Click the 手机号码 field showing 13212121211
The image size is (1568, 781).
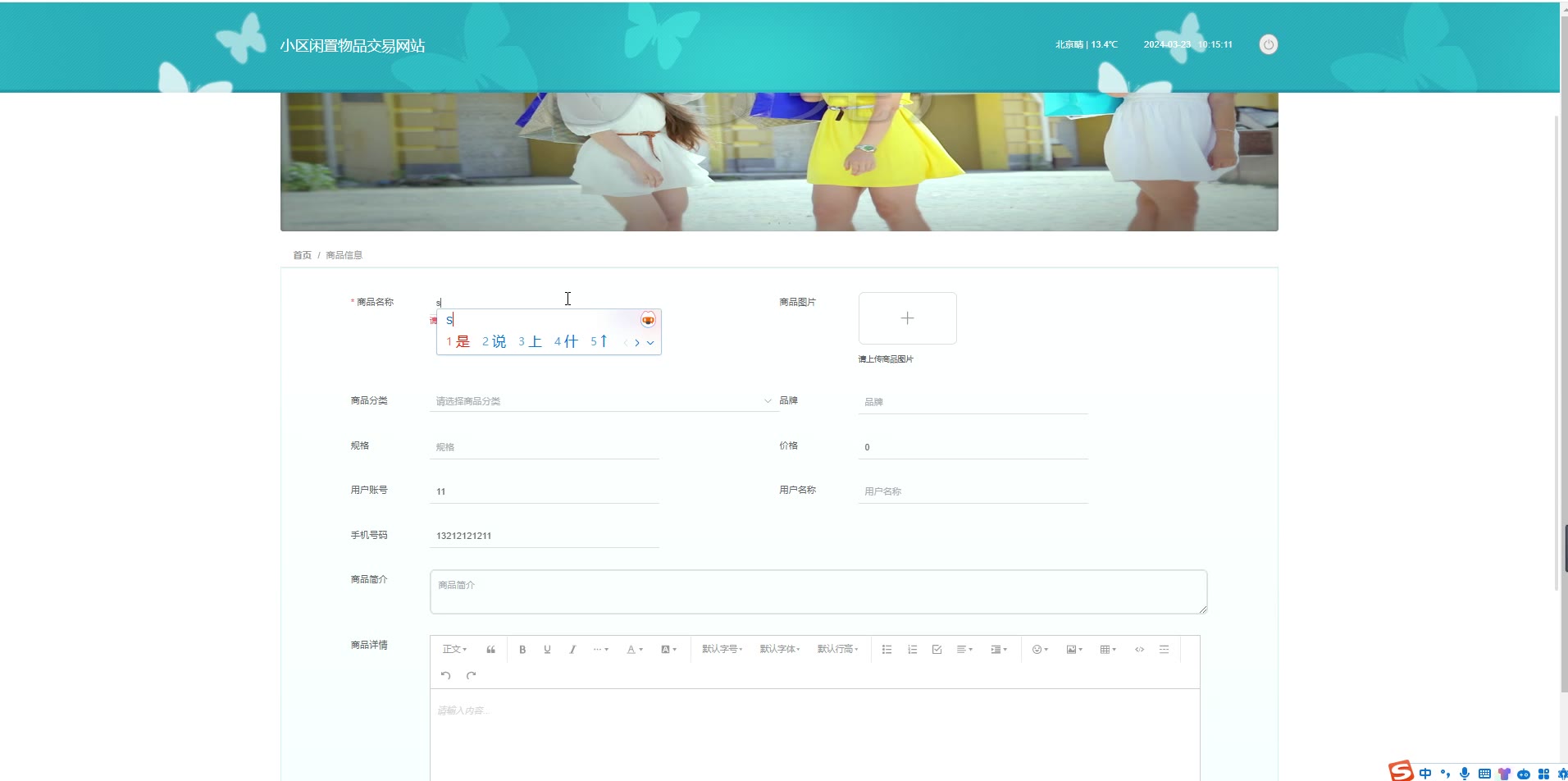pos(545,536)
